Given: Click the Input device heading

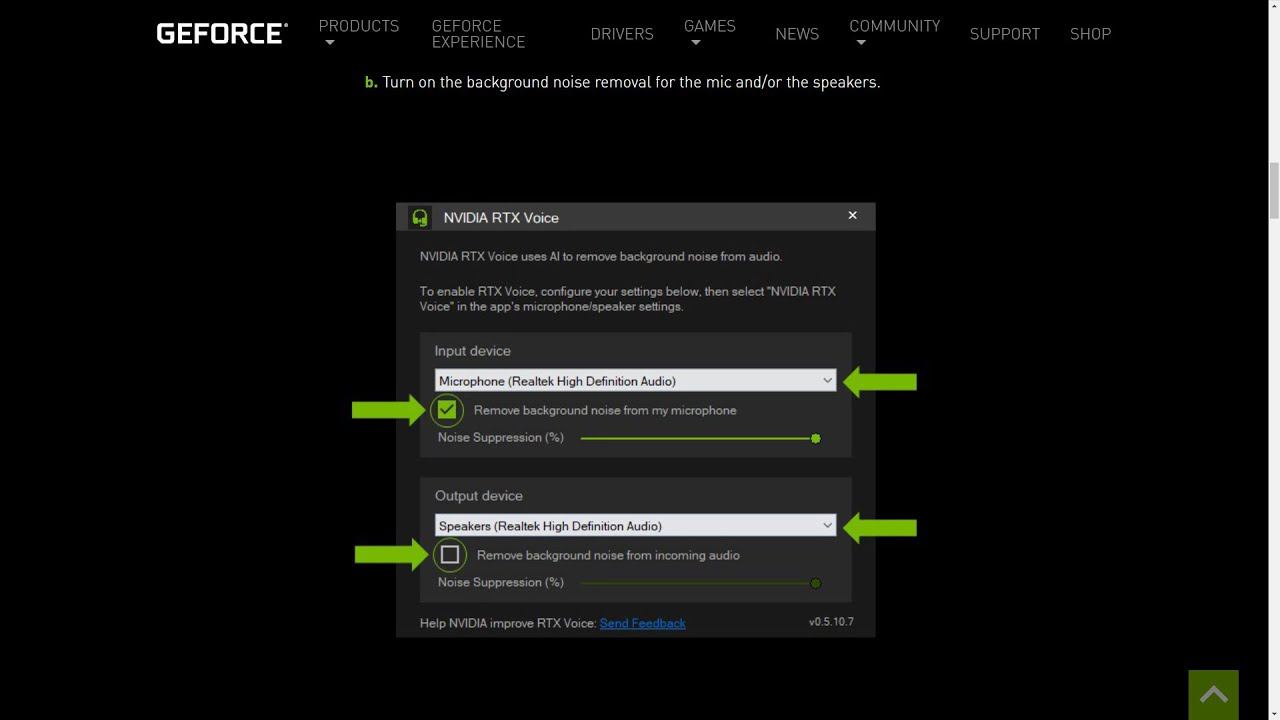Looking at the screenshot, I should point(473,351).
